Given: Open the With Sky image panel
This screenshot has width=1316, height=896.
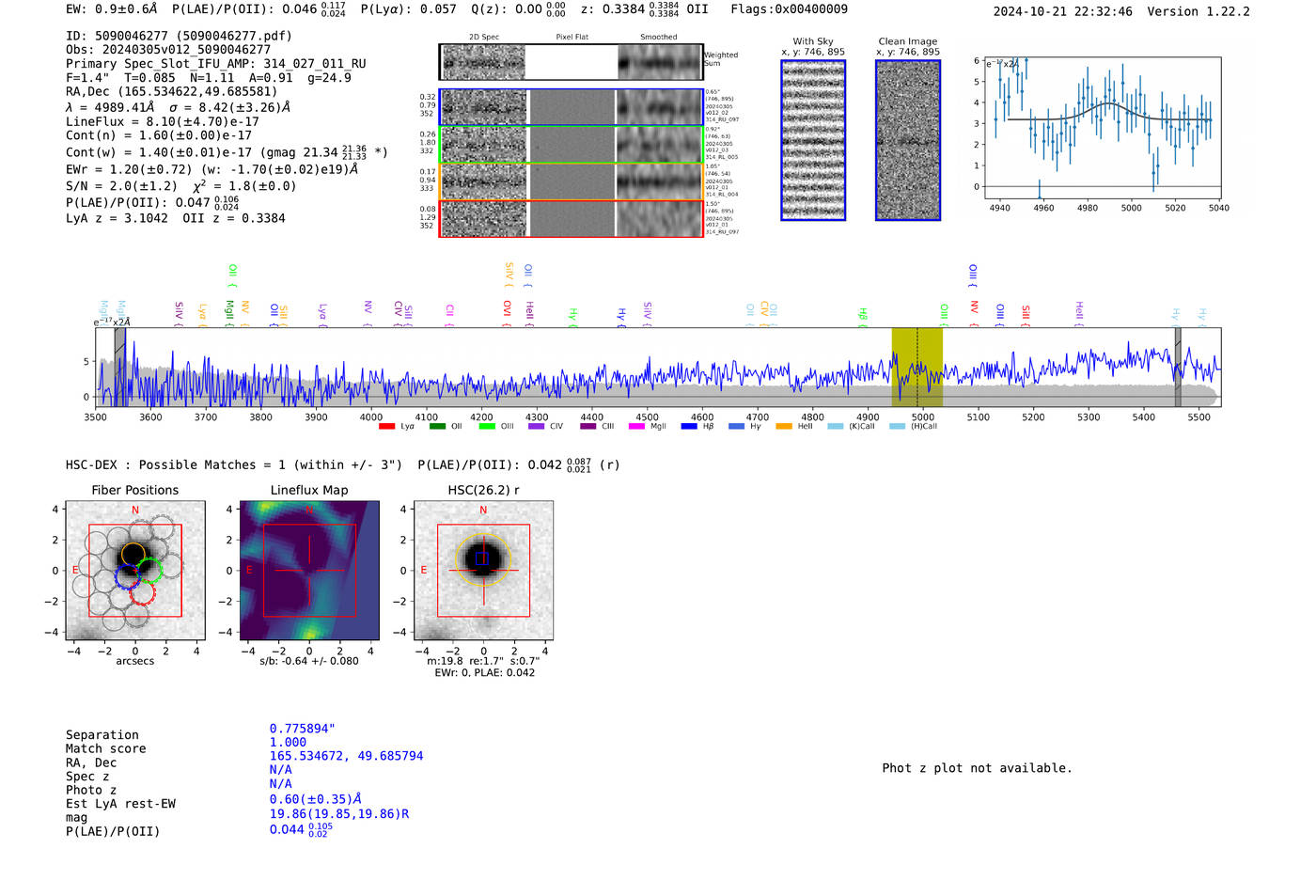Looking at the screenshot, I should pos(813,141).
